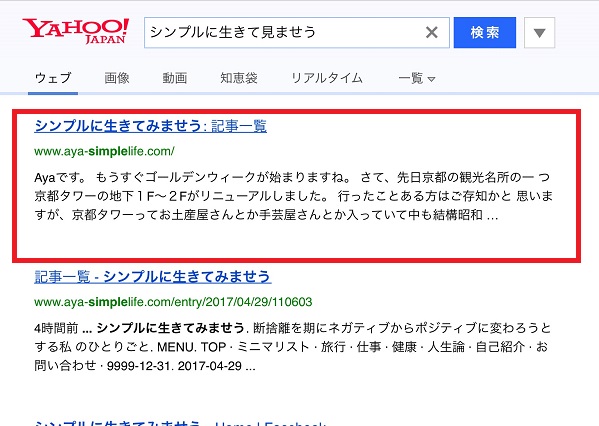Click the snippet text starting with 4時間前
Viewport: 599px width, 426px height.
pos(293,347)
